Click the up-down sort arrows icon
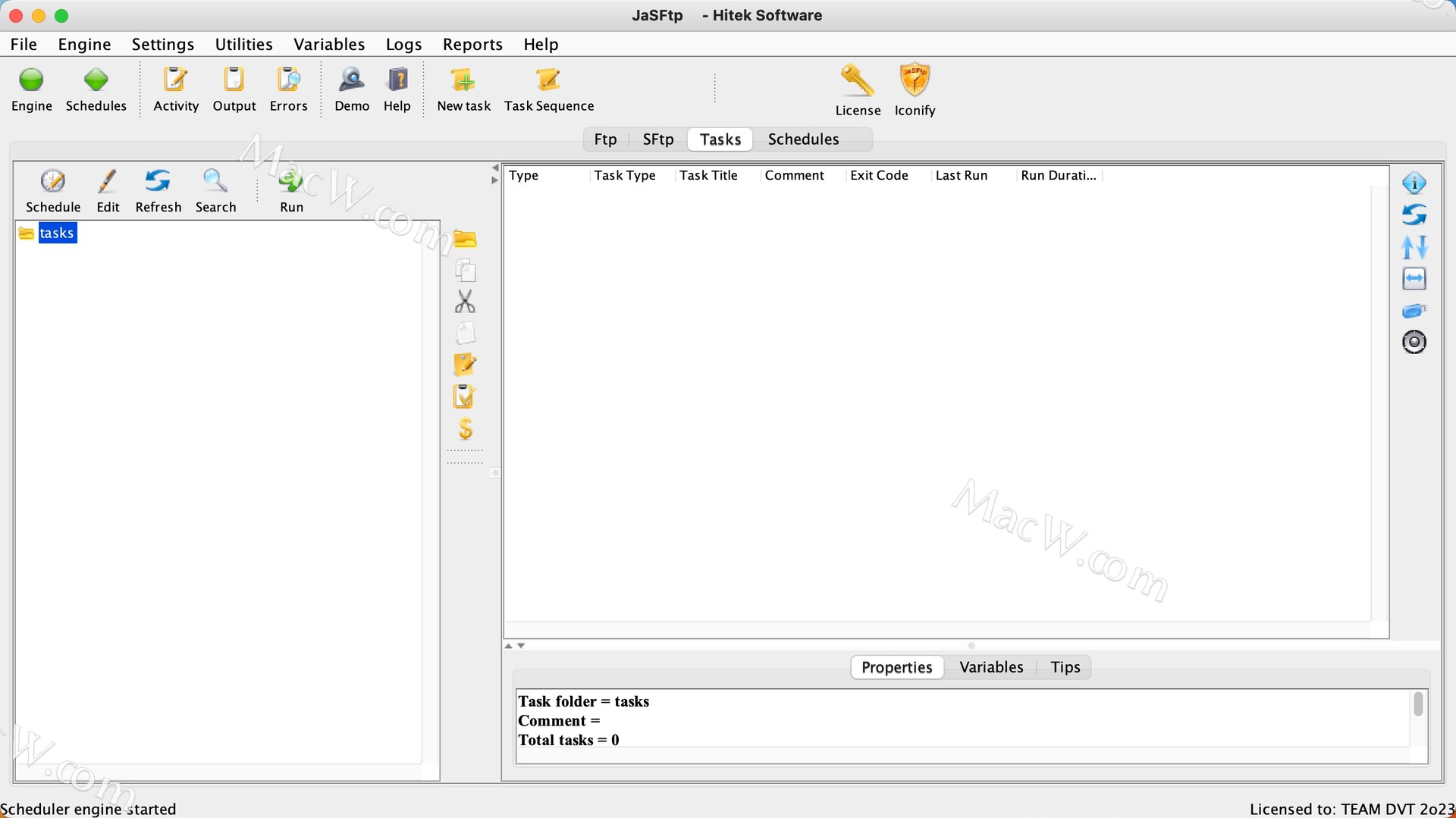The height and width of the screenshot is (818, 1456). click(1414, 247)
